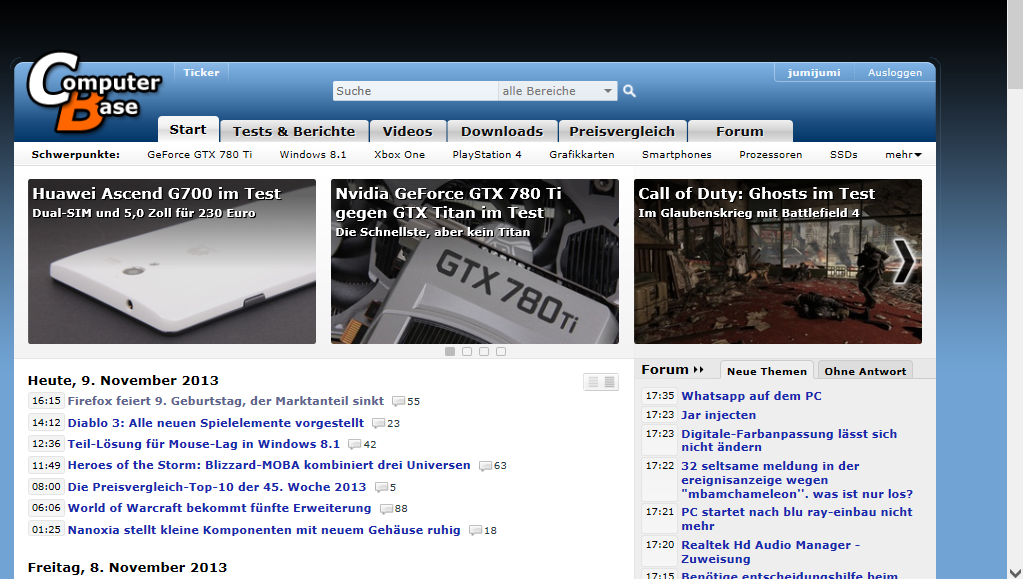Click the carousel next arrow
This screenshot has height=579, width=1023.
[904, 261]
